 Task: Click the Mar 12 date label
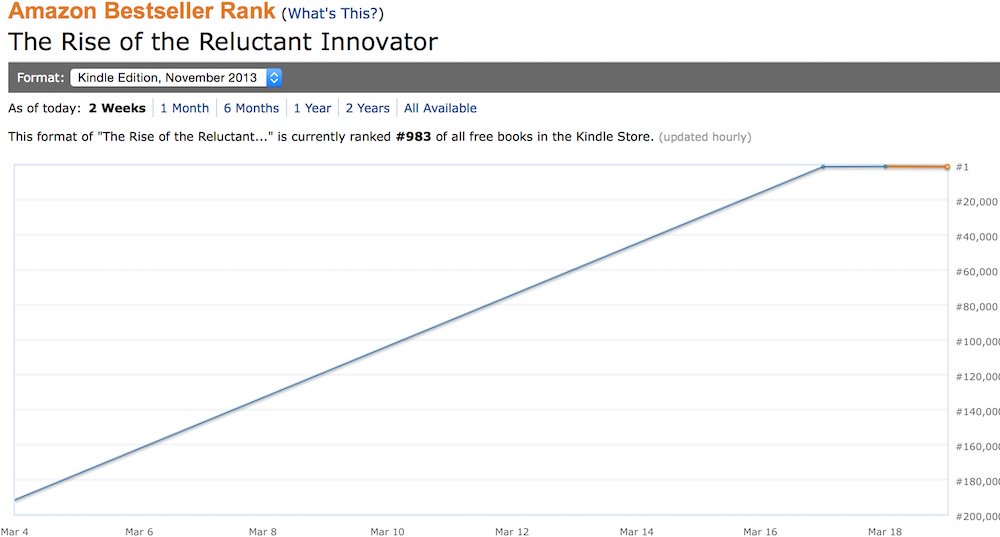pyautogui.click(x=511, y=532)
